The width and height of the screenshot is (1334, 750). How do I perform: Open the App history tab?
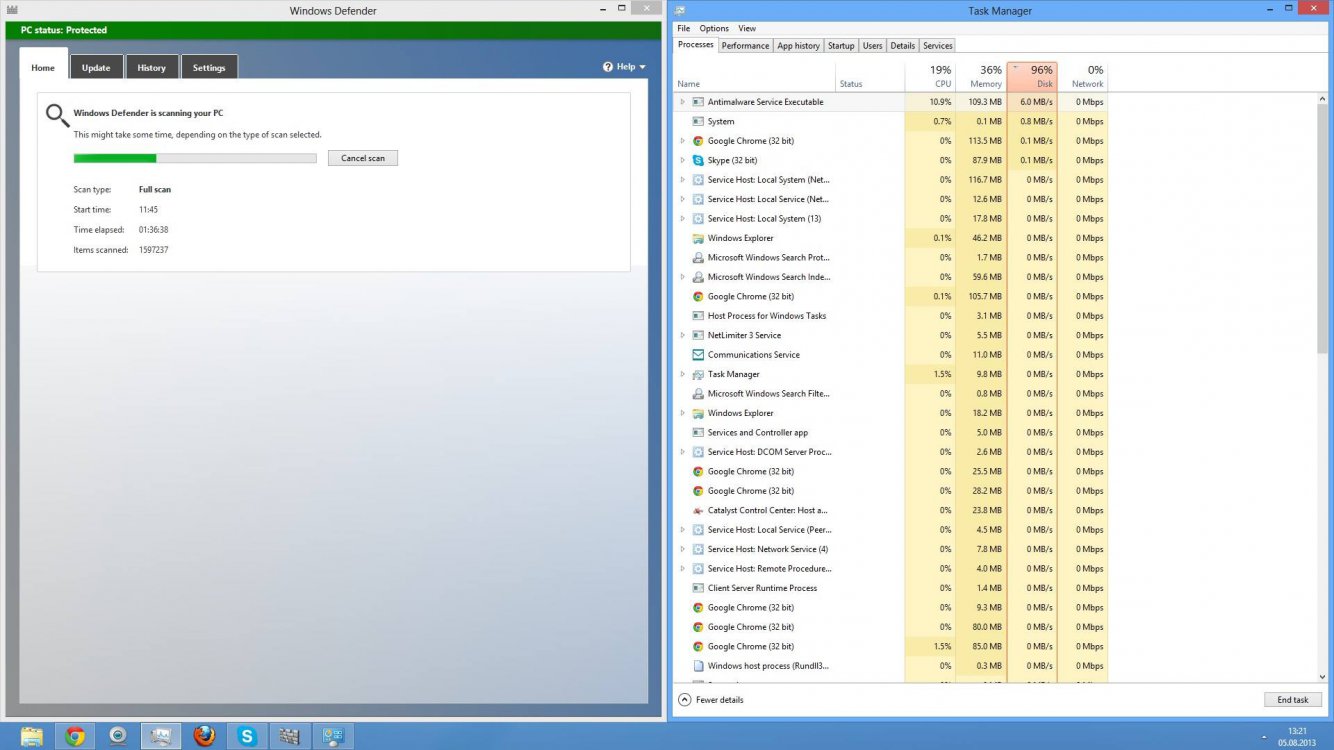tap(799, 45)
